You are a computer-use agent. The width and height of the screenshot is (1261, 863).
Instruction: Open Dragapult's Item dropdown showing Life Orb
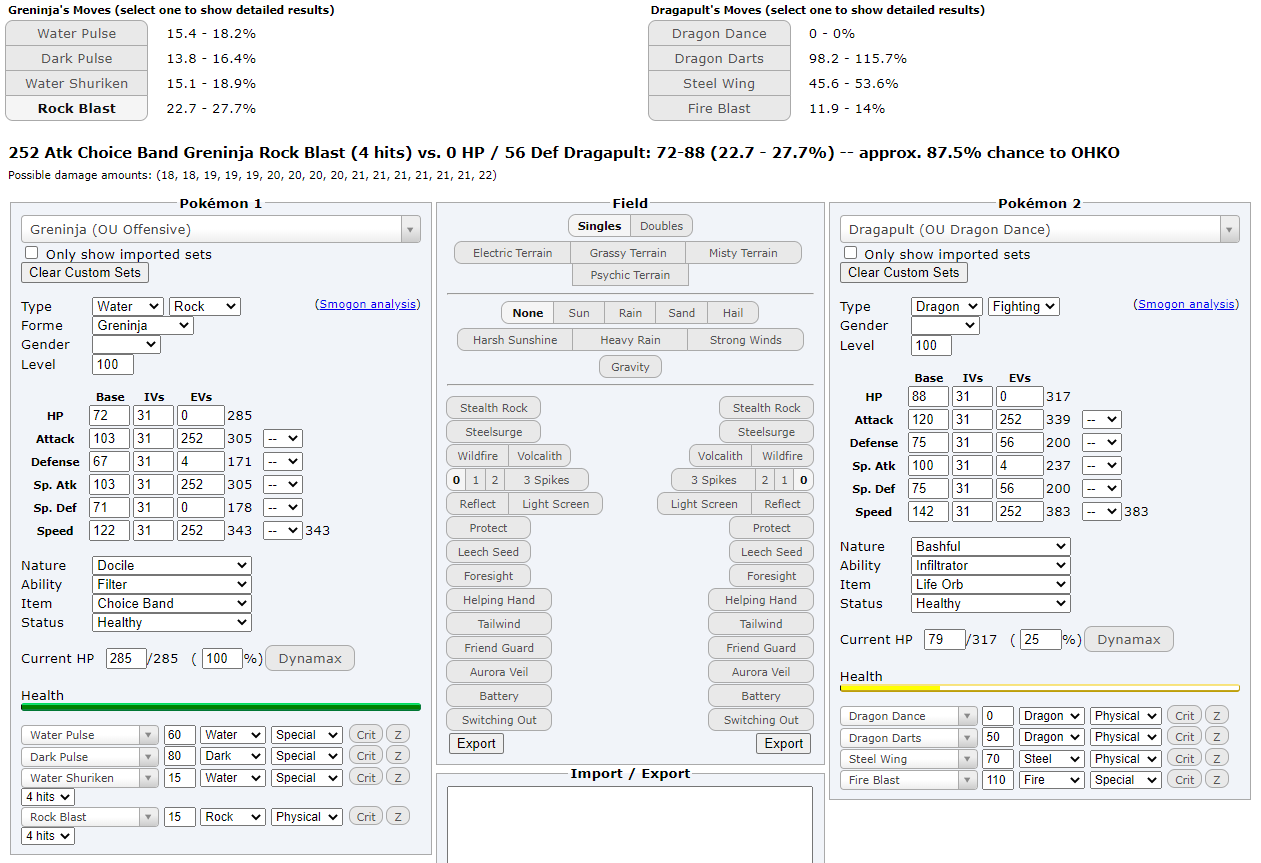pos(990,584)
